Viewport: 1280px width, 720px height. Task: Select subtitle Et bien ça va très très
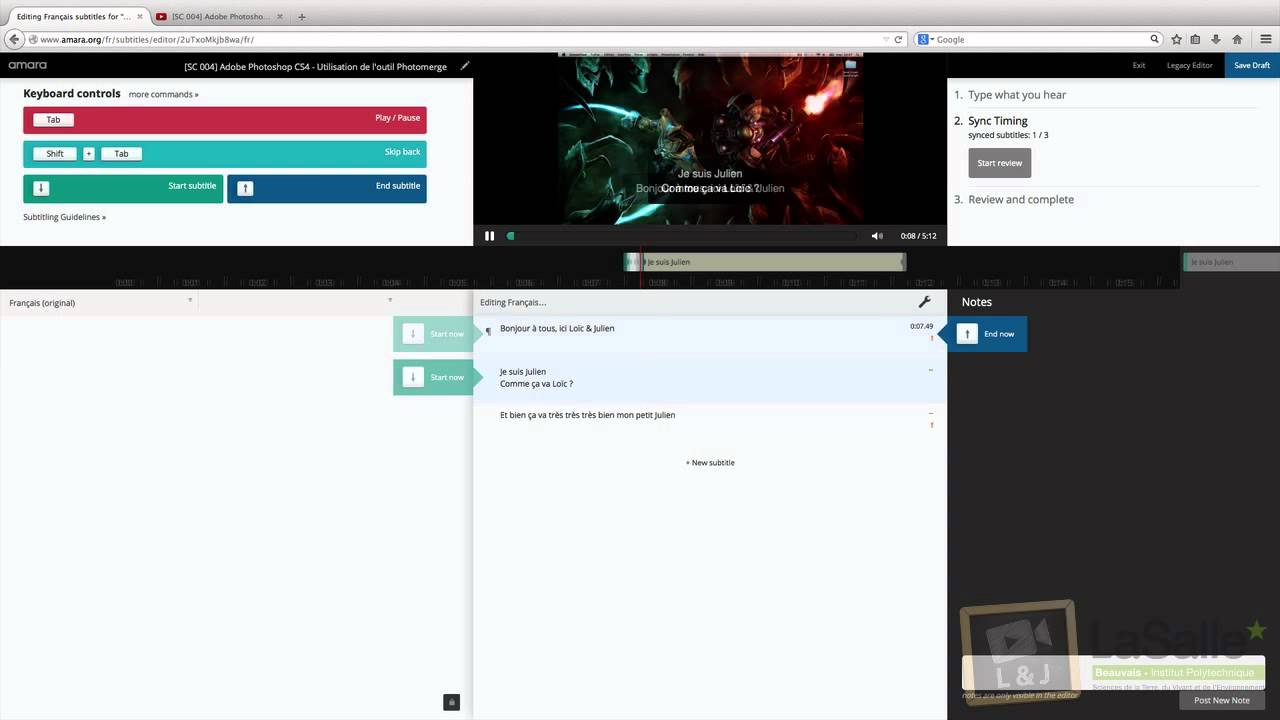point(709,420)
